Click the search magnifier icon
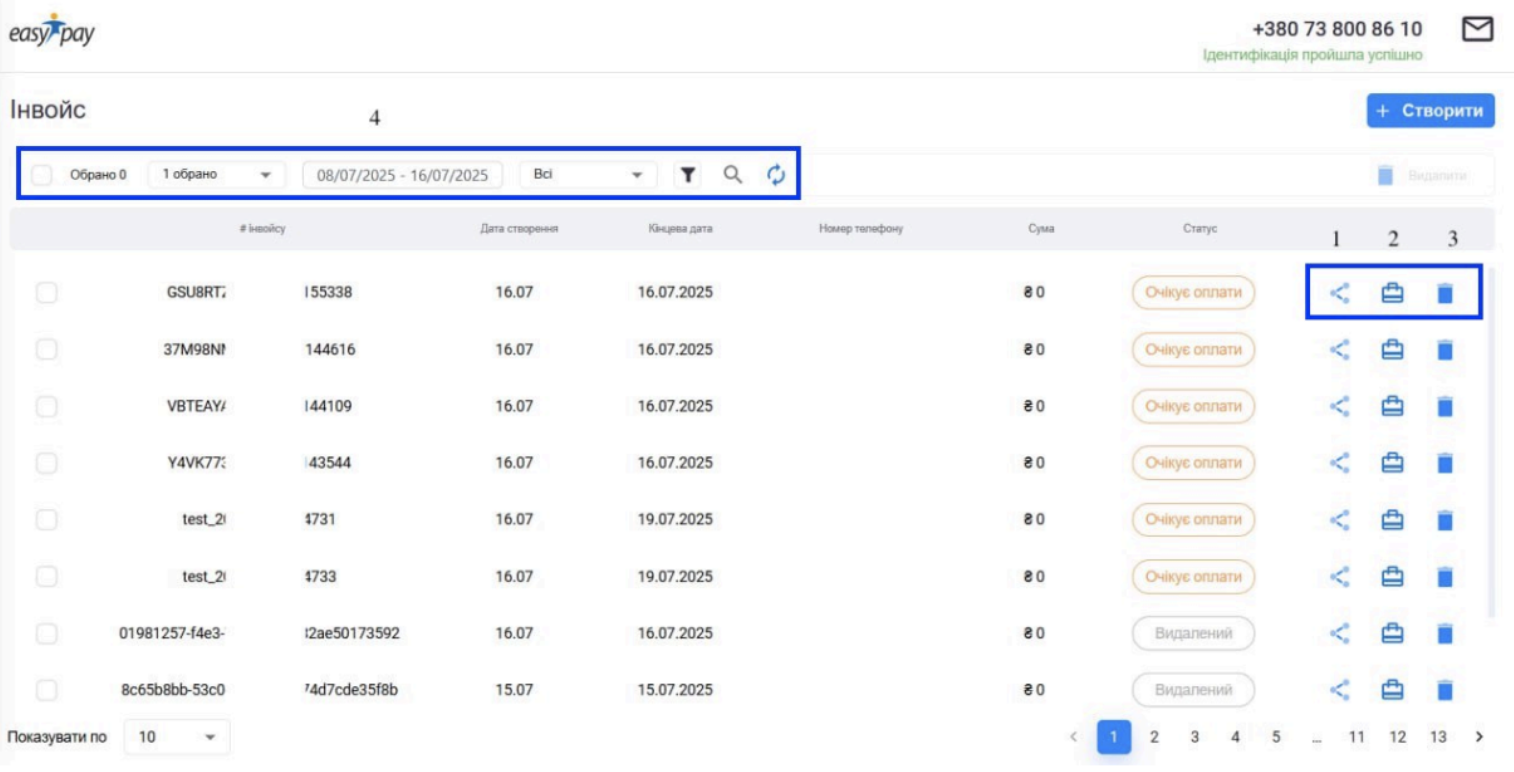This screenshot has width=1514, height=772. (x=733, y=175)
